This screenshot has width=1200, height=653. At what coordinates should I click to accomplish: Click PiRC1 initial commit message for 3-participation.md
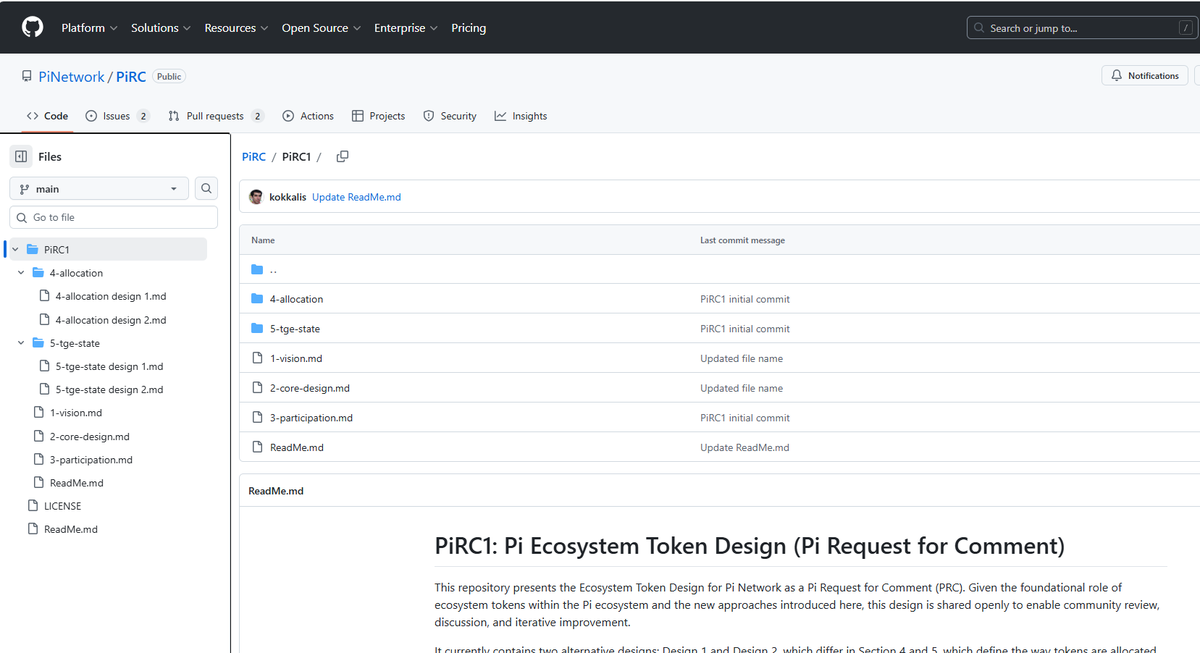point(745,418)
